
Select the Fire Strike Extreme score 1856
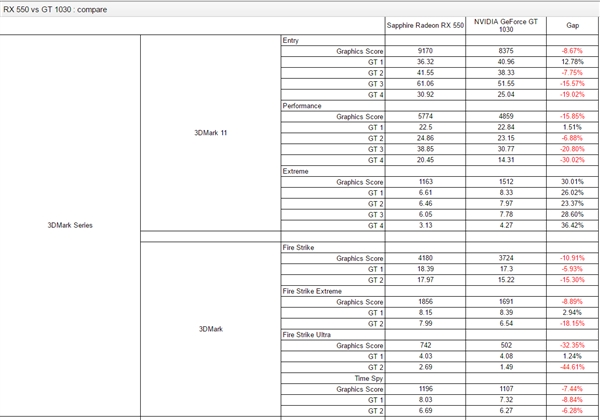[x=425, y=302]
